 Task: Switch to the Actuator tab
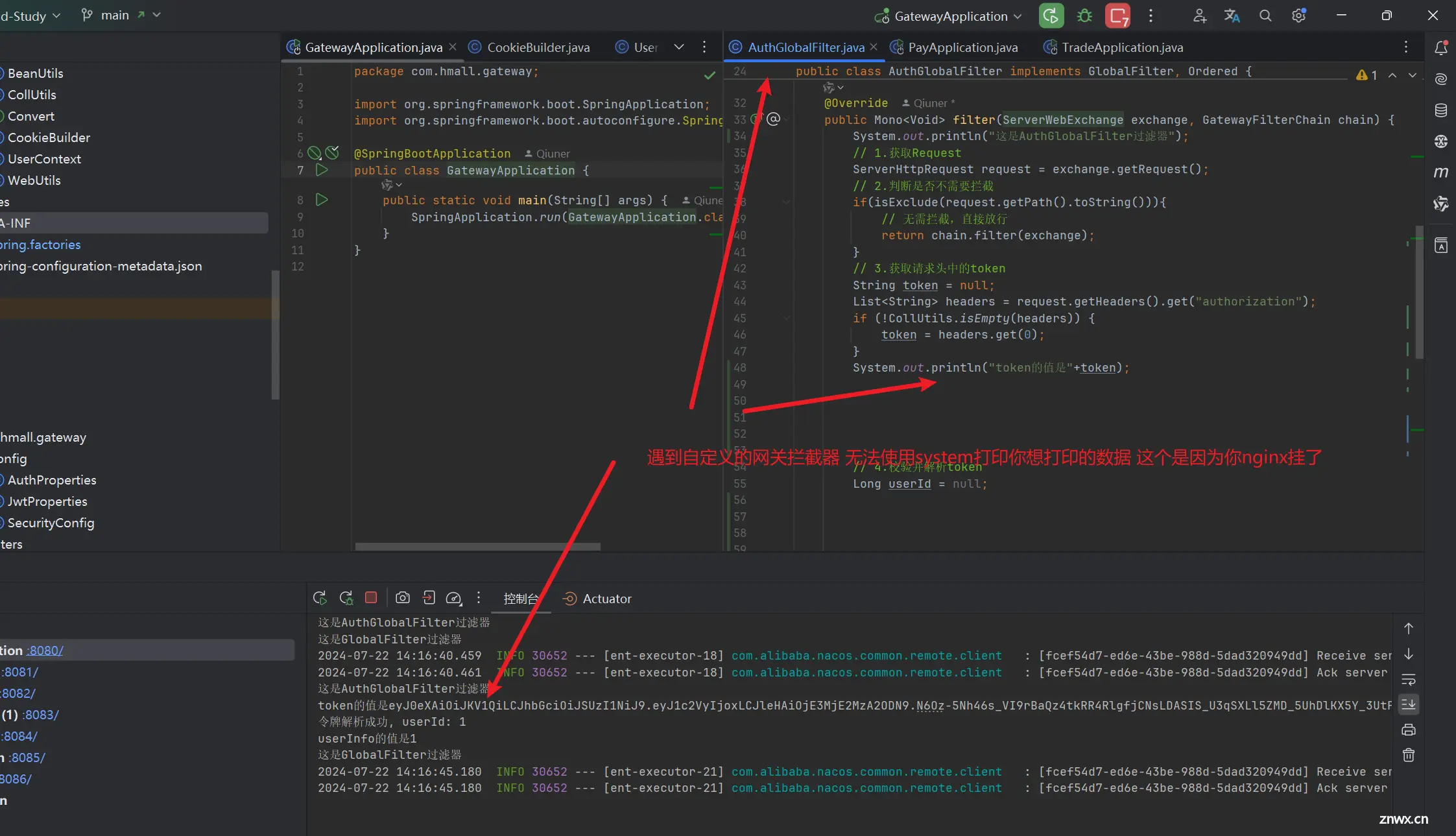[x=597, y=599]
